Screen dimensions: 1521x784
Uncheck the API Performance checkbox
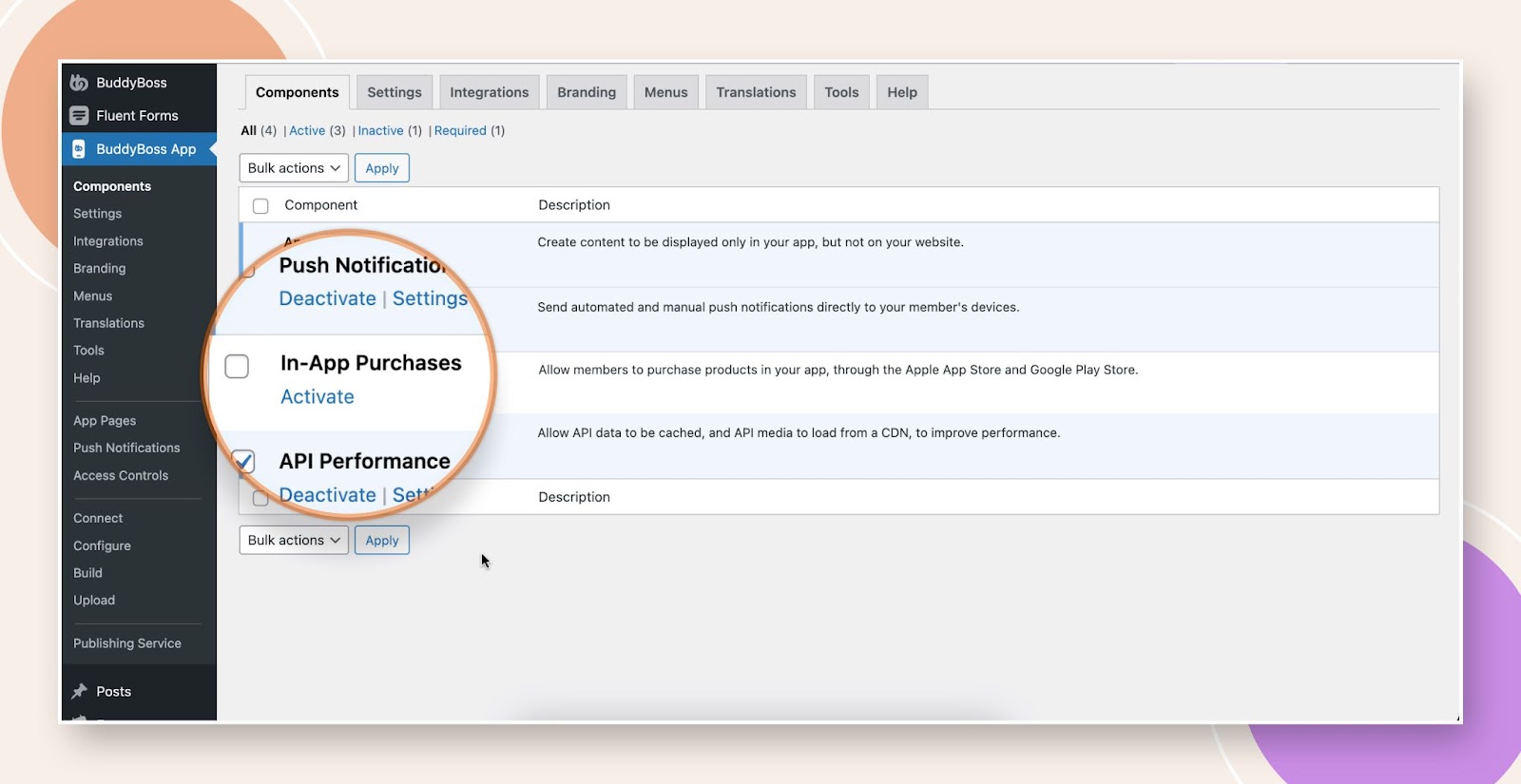tap(243, 462)
